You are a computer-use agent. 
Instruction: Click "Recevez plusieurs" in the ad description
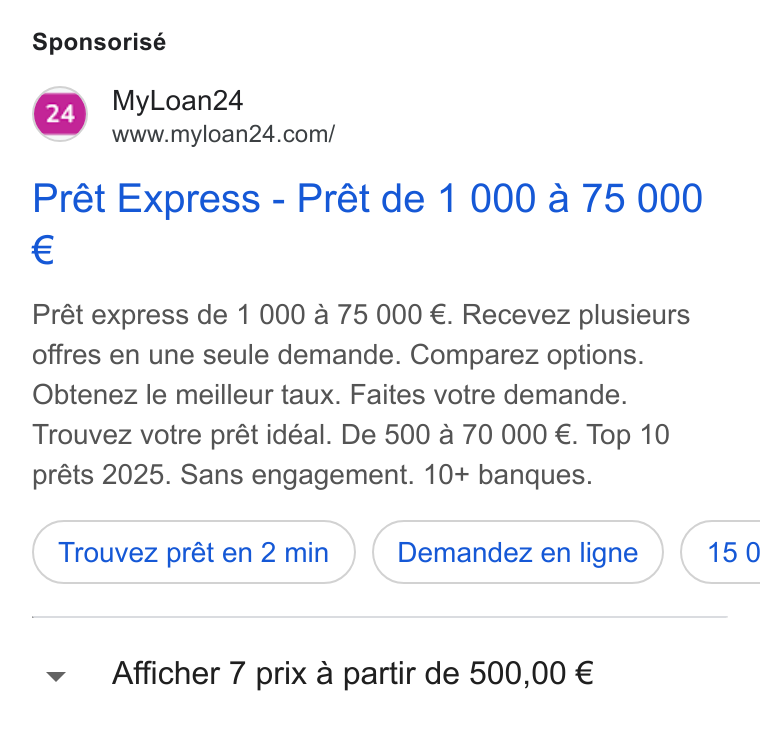tap(576, 315)
